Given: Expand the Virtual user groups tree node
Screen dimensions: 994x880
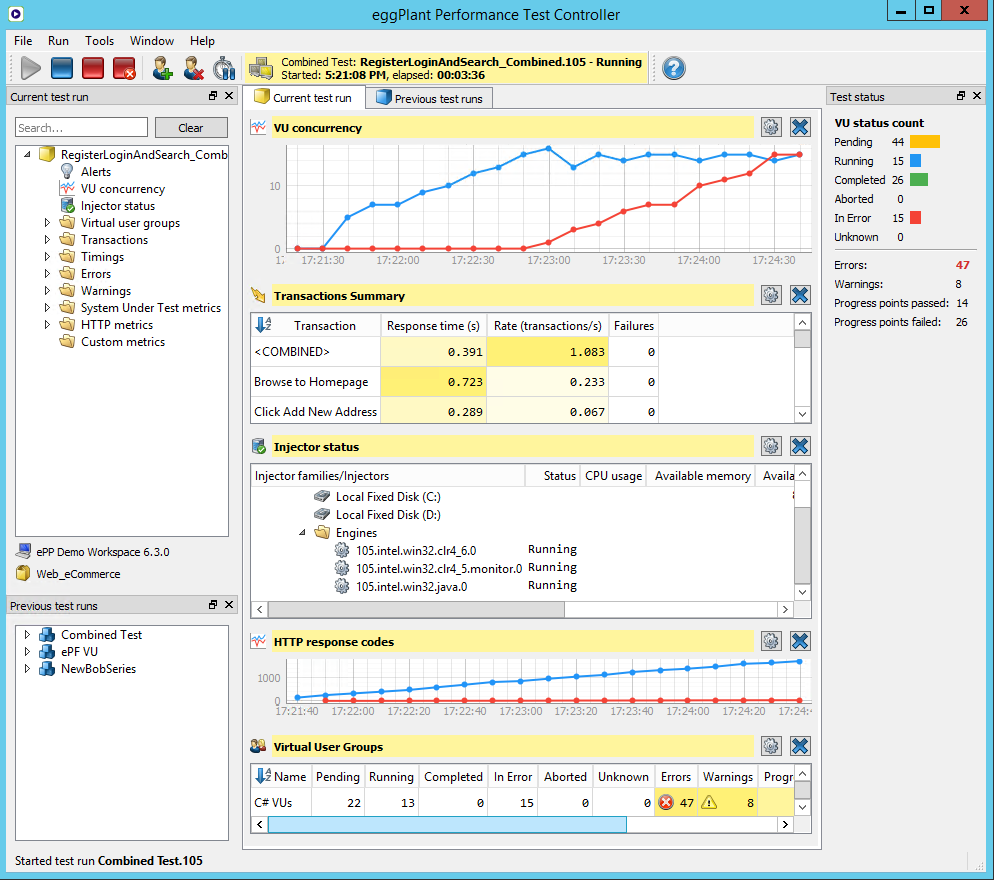Looking at the screenshot, I should [x=47, y=223].
